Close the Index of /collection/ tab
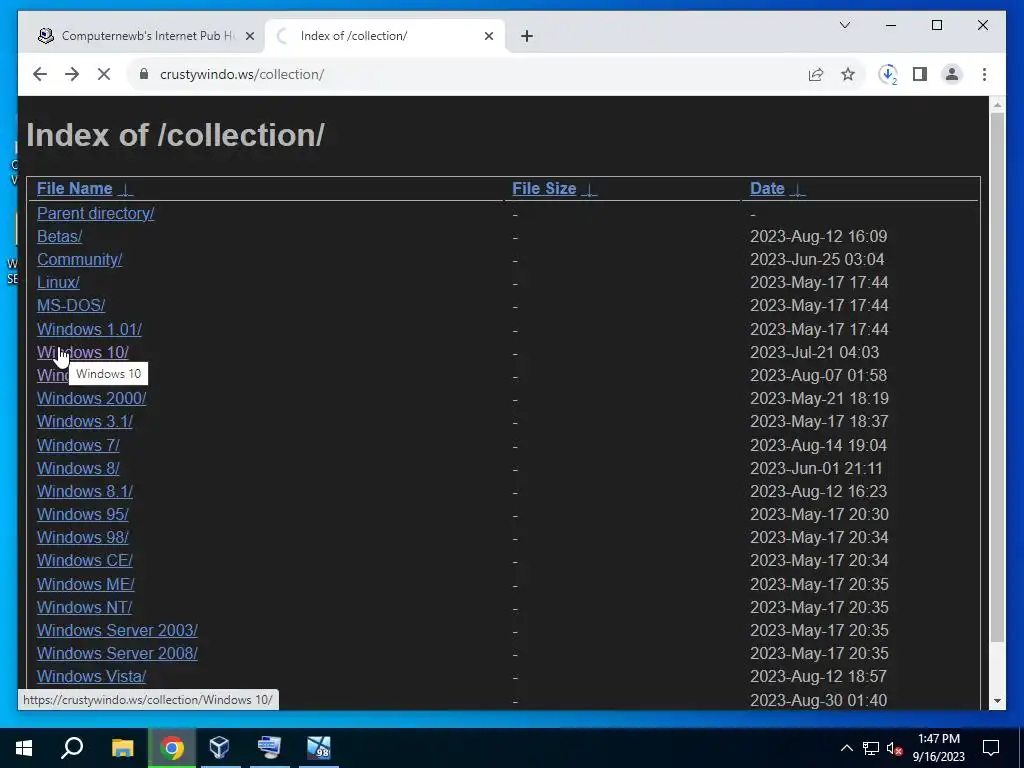 coord(488,37)
